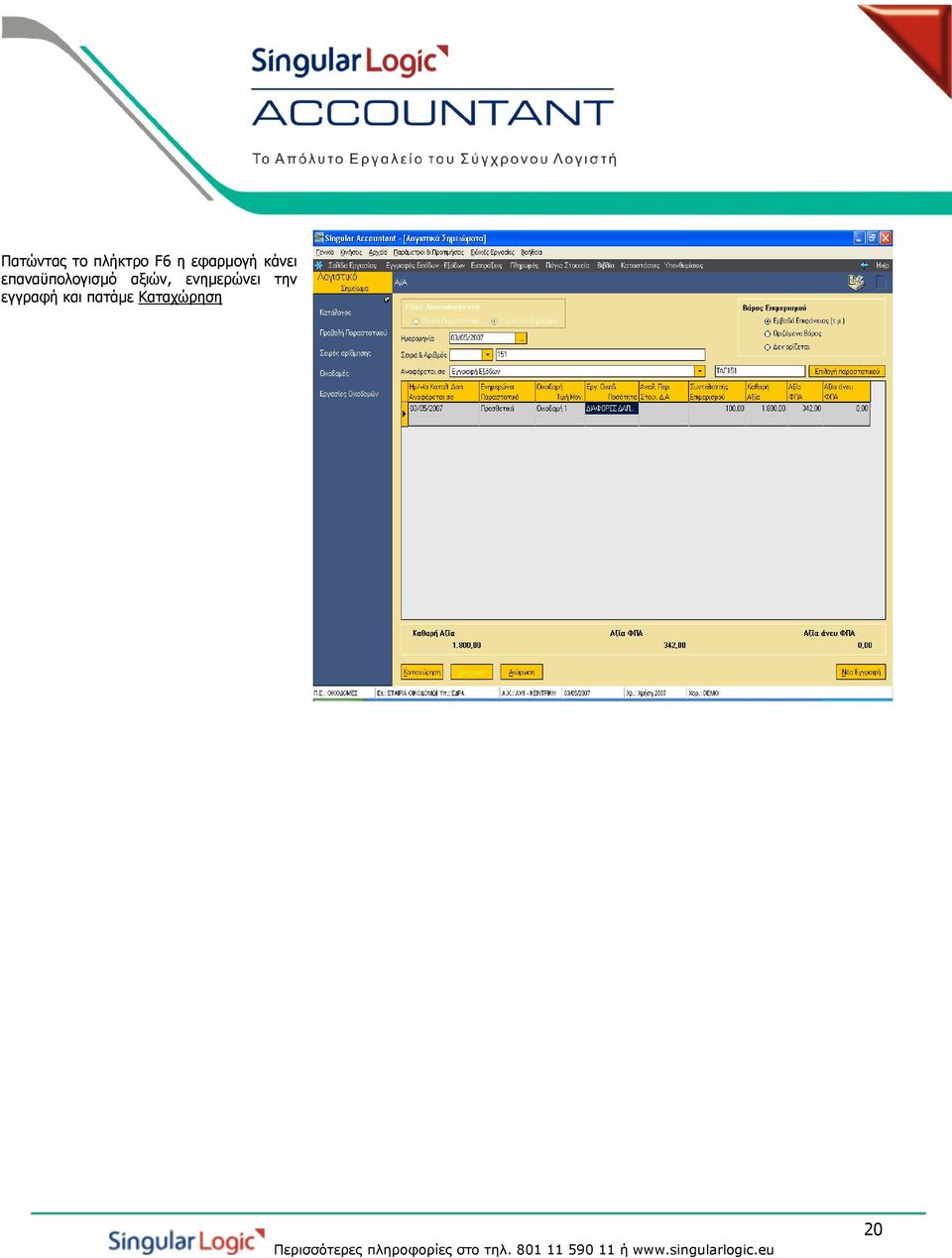The height and width of the screenshot is (1258, 952).
Task: Click Help in the toolbar
Action: [883, 265]
